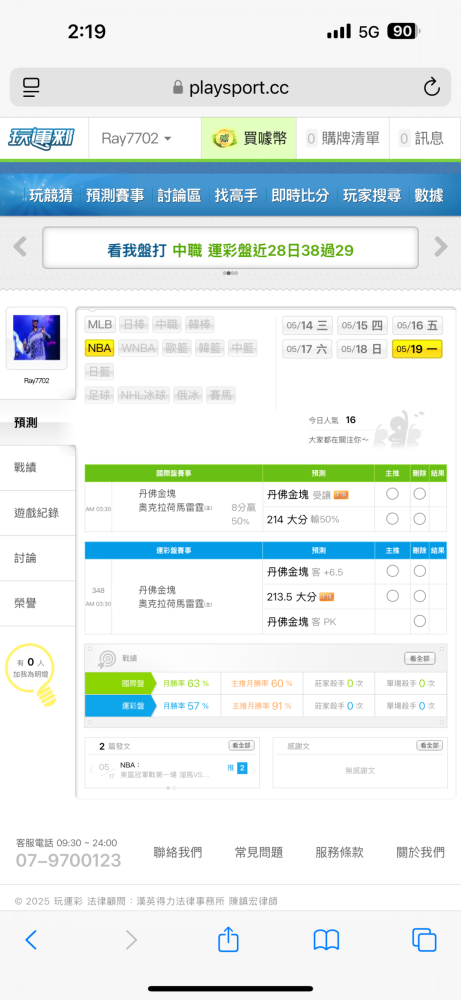Advance banner with right chevron arrow
The height and width of the screenshot is (1000, 461).
pyautogui.click(x=441, y=247)
